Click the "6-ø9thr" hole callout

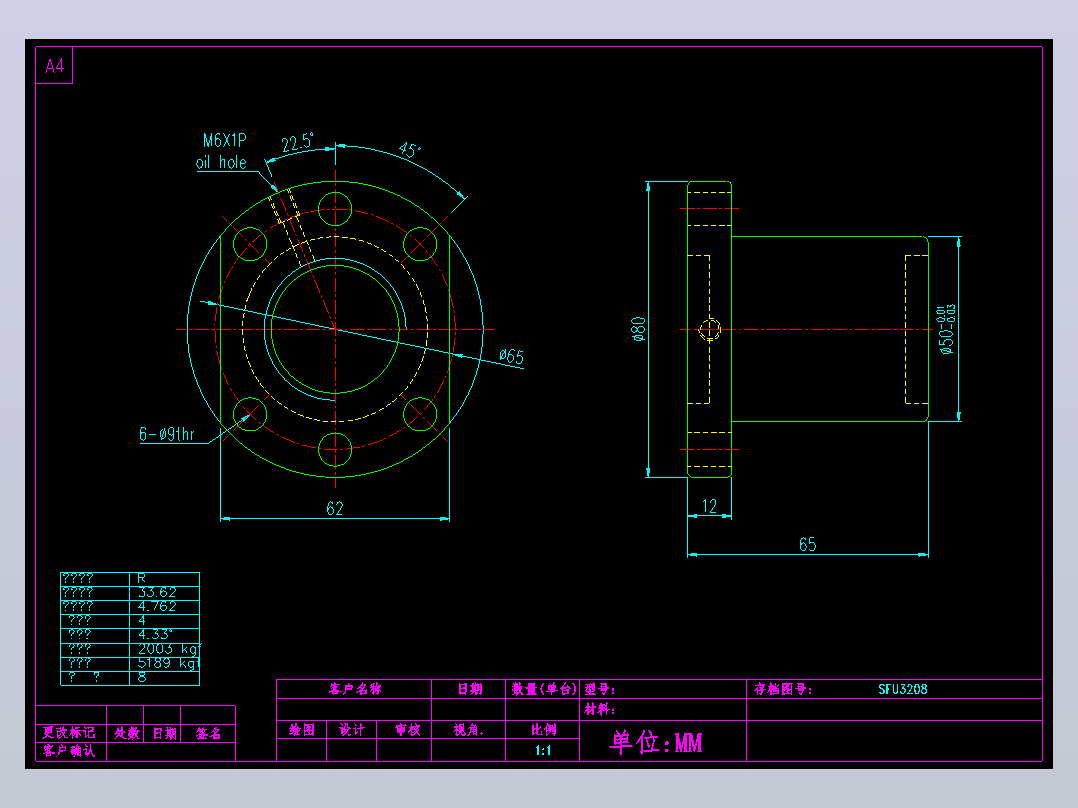(x=167, y=434)
